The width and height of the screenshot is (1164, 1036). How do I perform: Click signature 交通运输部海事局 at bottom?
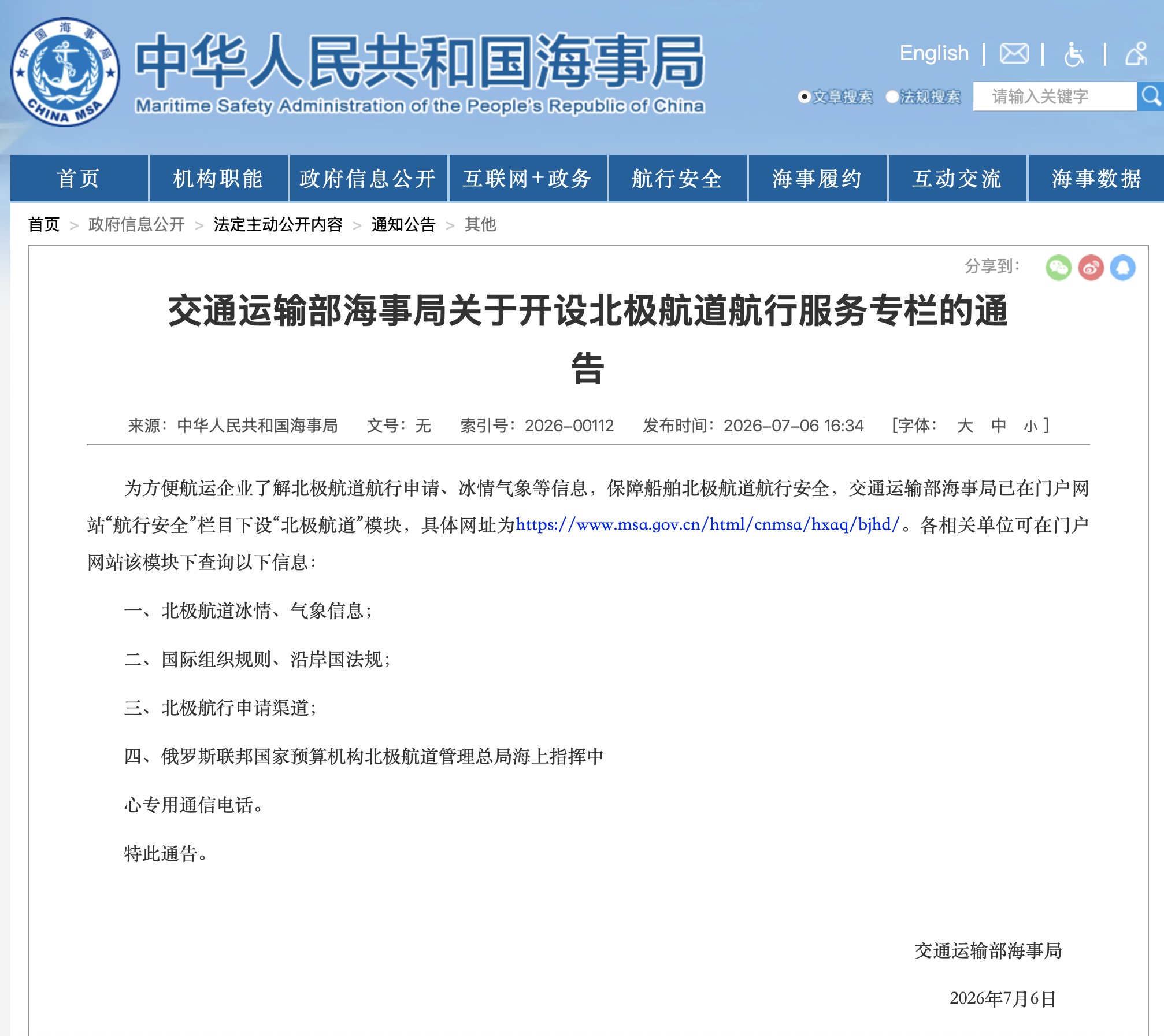coord(988,950)
